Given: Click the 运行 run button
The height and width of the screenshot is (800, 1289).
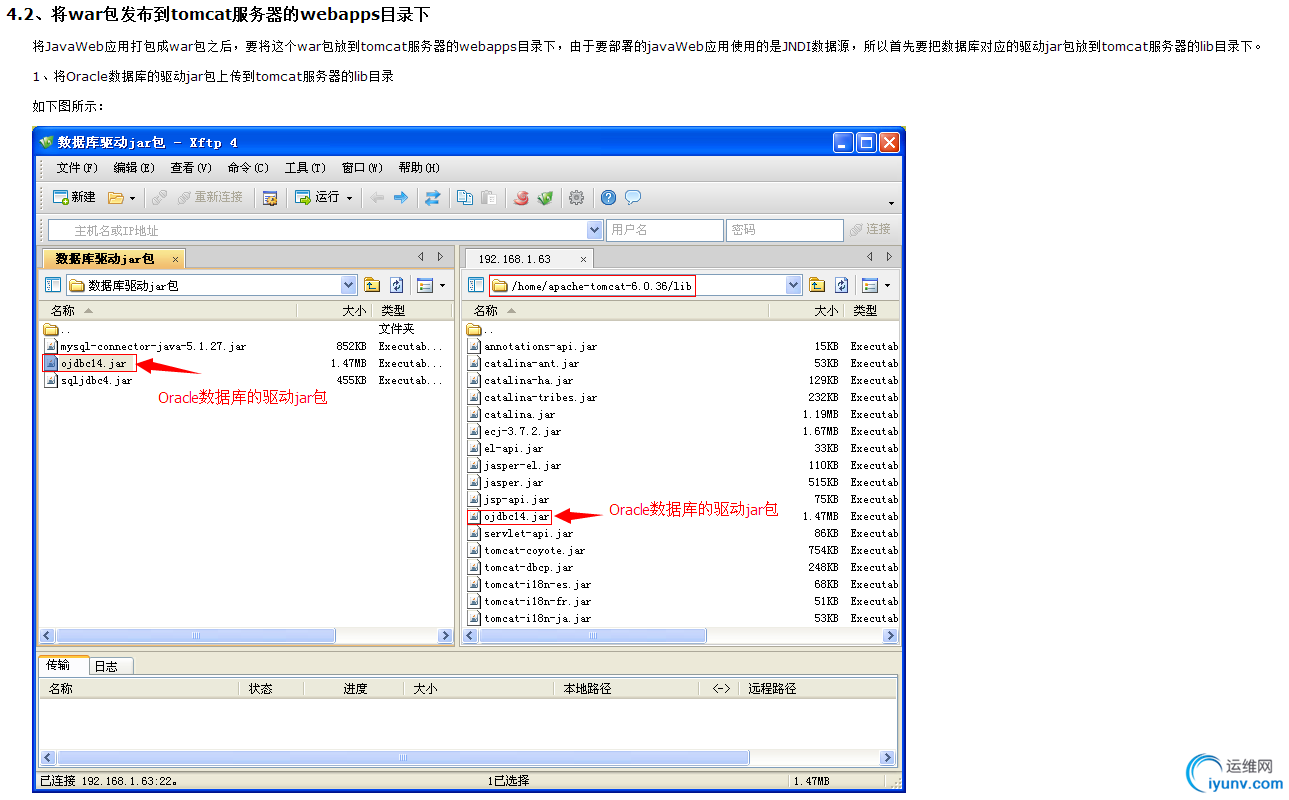Looking at the screenshot, I should [317, 197].
